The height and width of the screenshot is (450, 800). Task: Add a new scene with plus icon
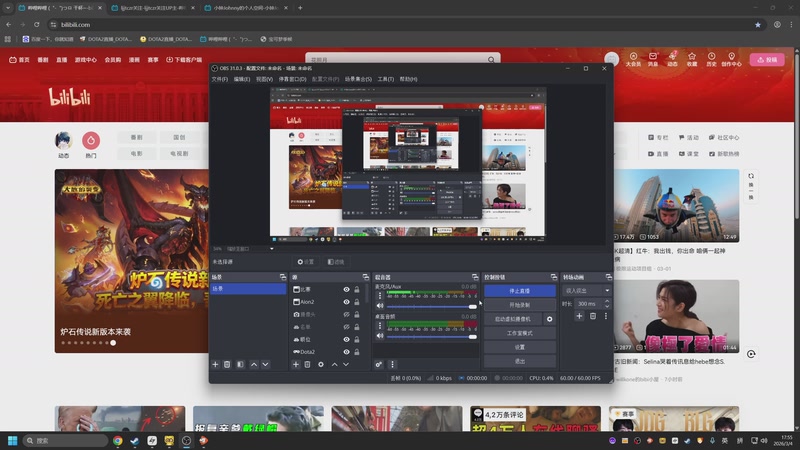(x=215, y=365)
